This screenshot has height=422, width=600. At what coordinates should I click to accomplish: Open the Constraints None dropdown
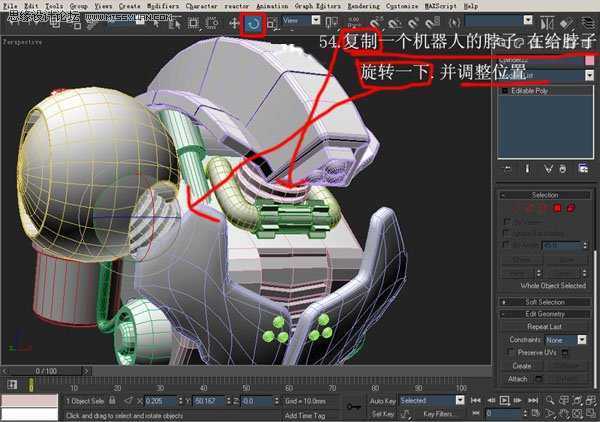coord(566,339)
